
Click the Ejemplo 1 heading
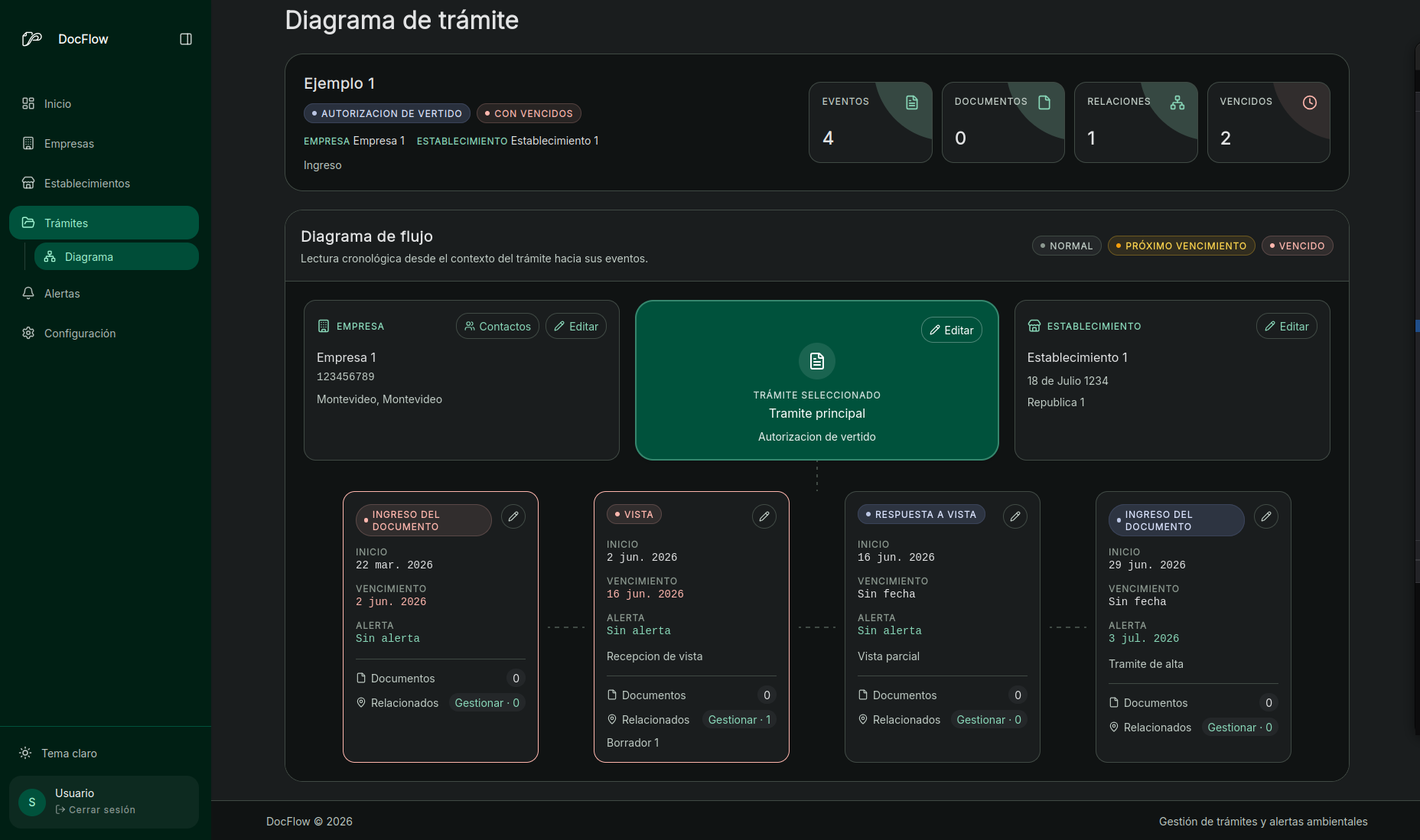point(339,83)
